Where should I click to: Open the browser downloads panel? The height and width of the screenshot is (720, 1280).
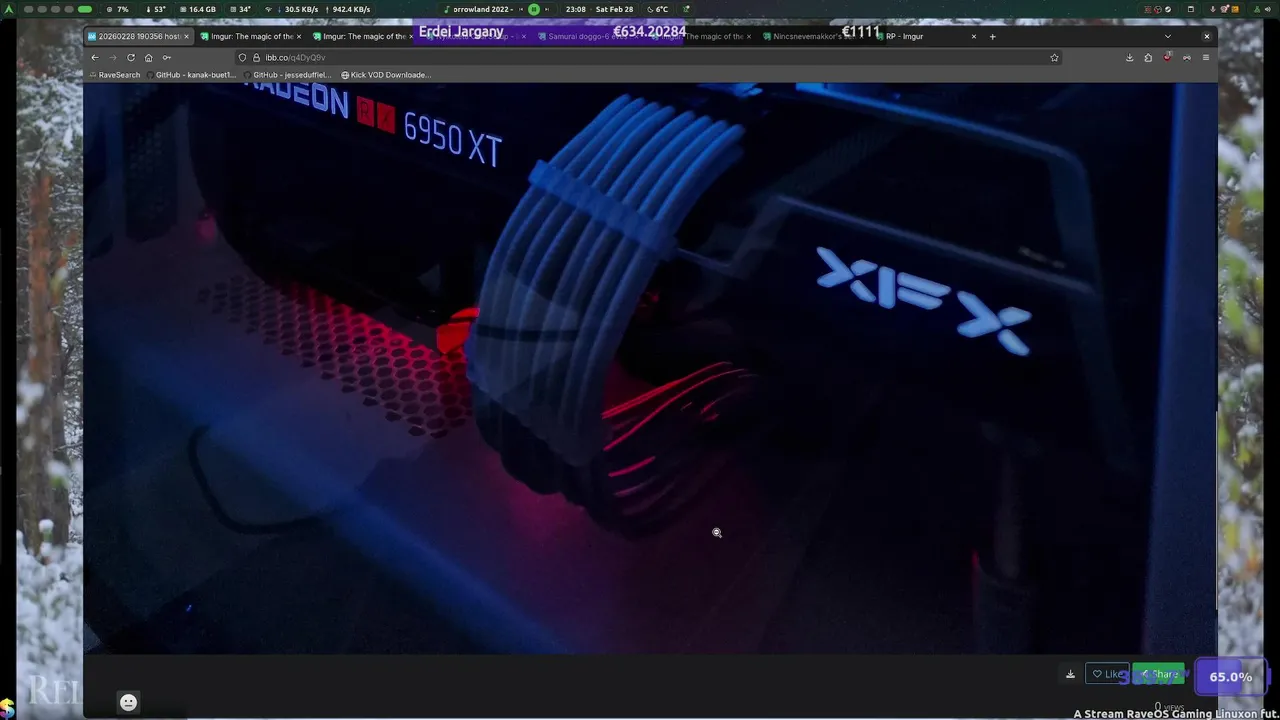[1130, 58]
